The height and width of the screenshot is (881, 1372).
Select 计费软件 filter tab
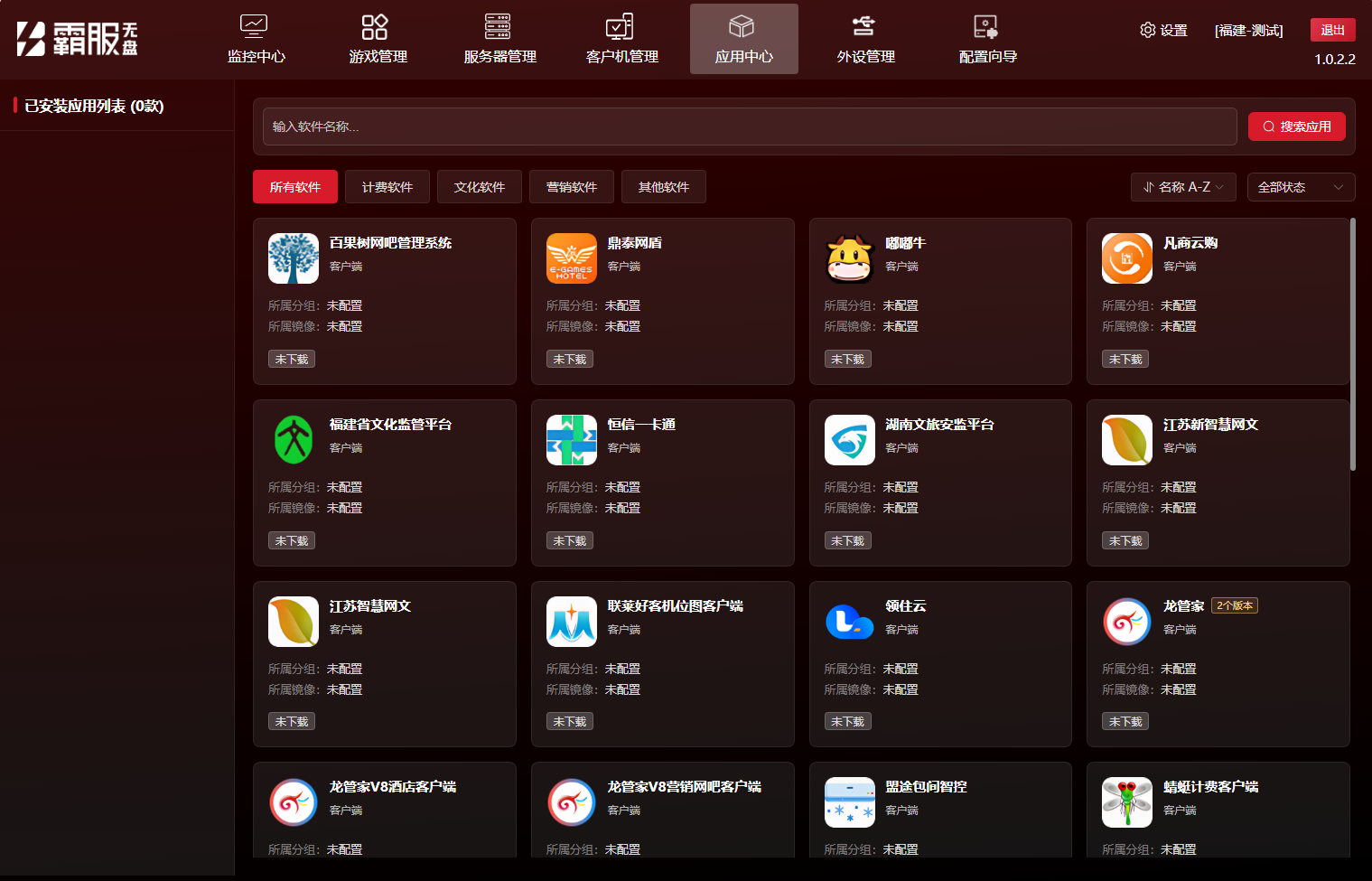click(387, 187)
